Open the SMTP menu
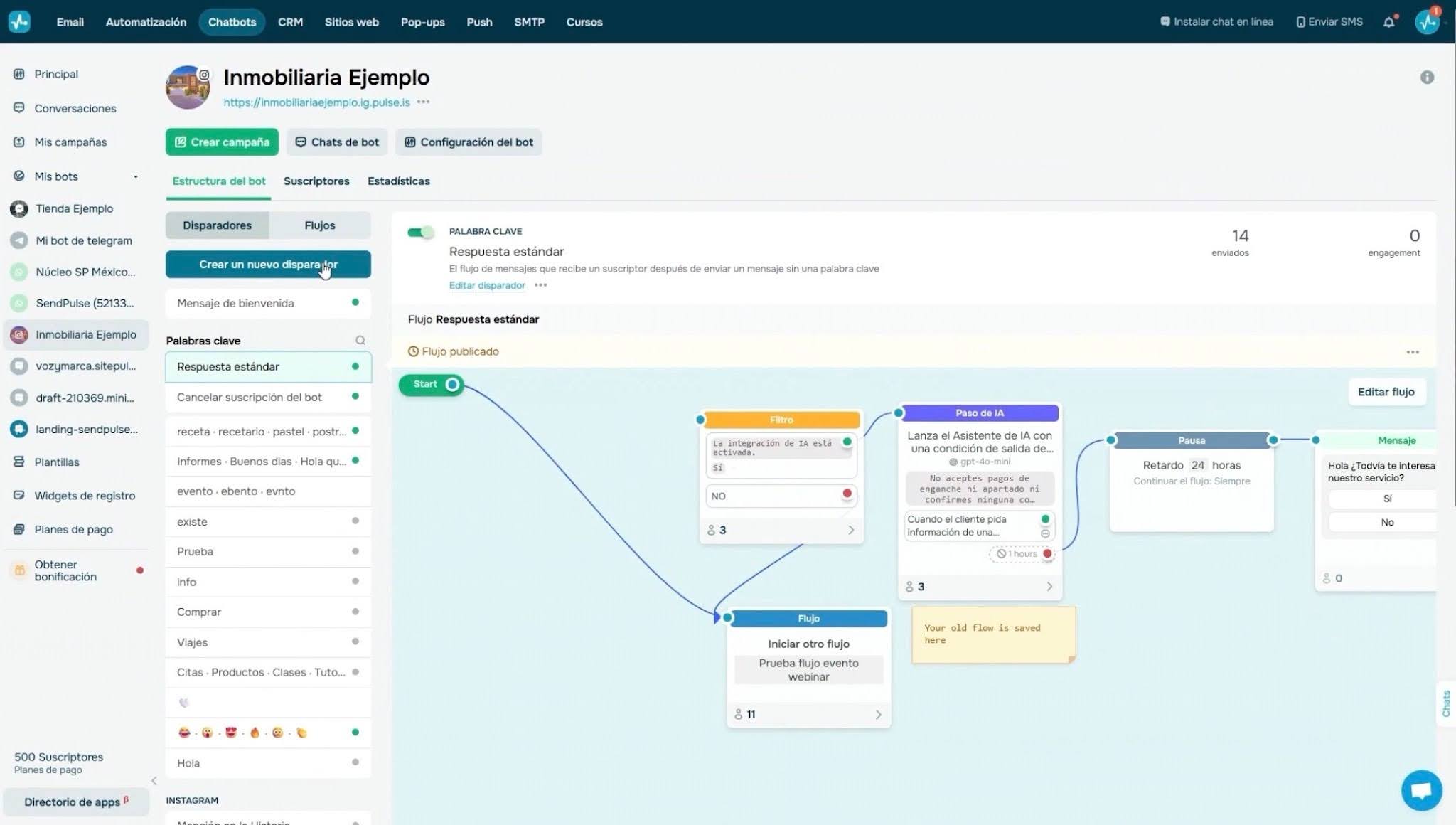 tap(529, 22)
